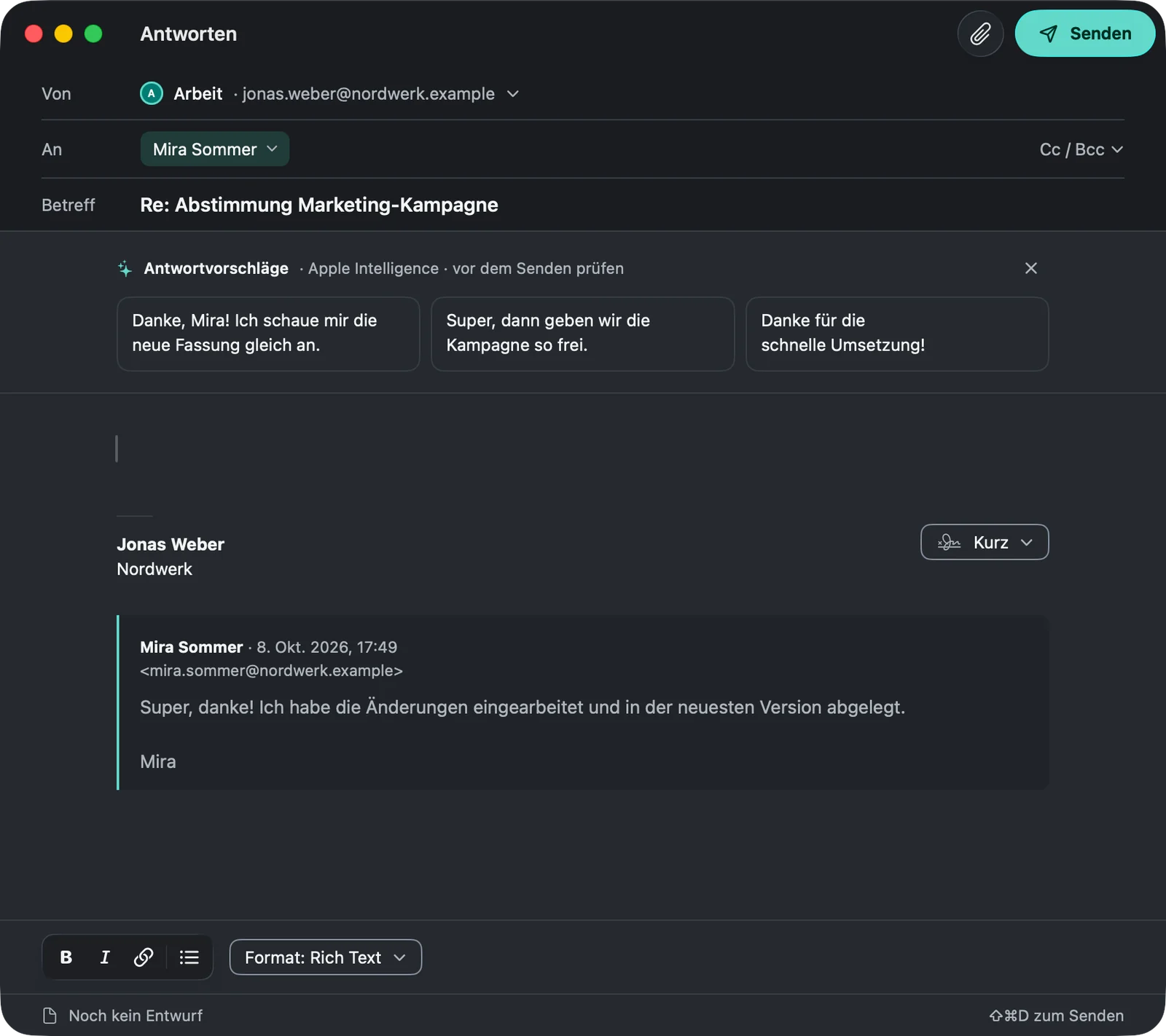Viewport: 1166px width, 1036px height.
Task: Click the quoted sender name Mira Sommer
Action: point(191,647)
